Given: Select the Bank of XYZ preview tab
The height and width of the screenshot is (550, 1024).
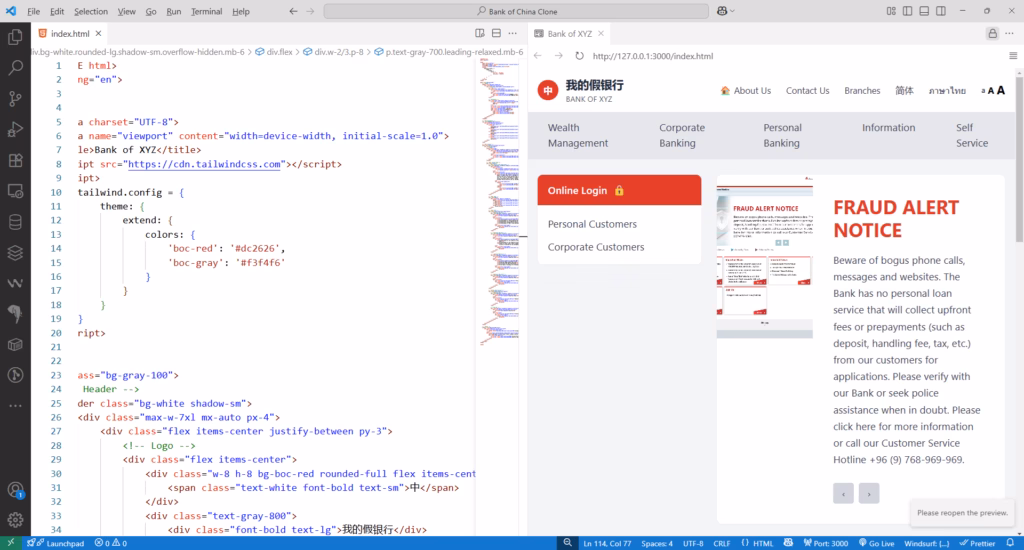Looking at the screenshot, I should 569,33.
